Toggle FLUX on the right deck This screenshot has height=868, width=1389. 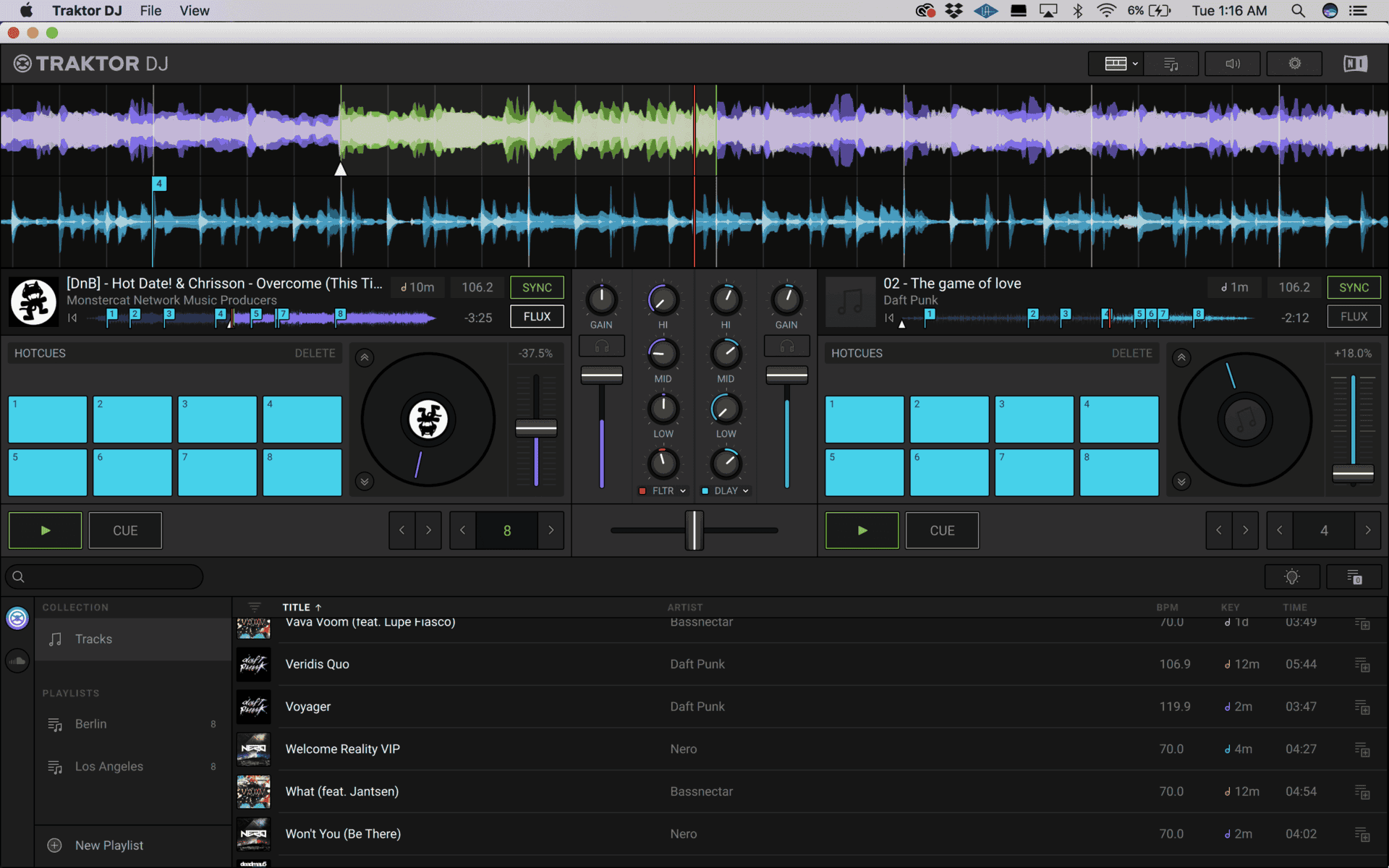click(x=1354, y=316)
